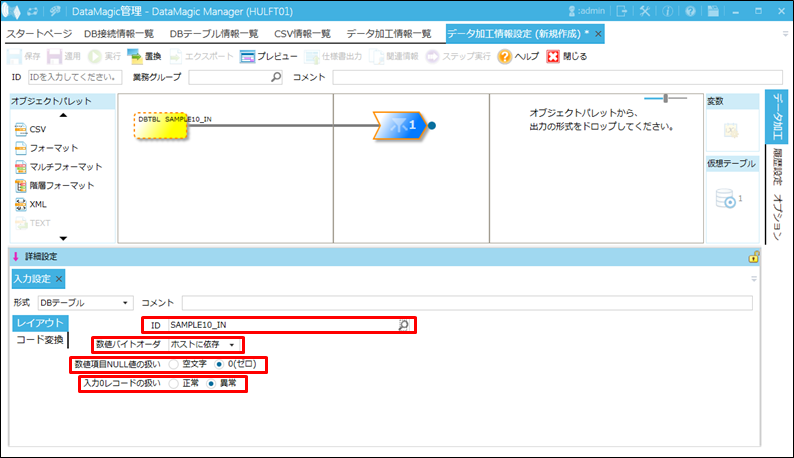Click the 変数 variable icon
Viewport: 794px width, 458px height.
[731, 131]
